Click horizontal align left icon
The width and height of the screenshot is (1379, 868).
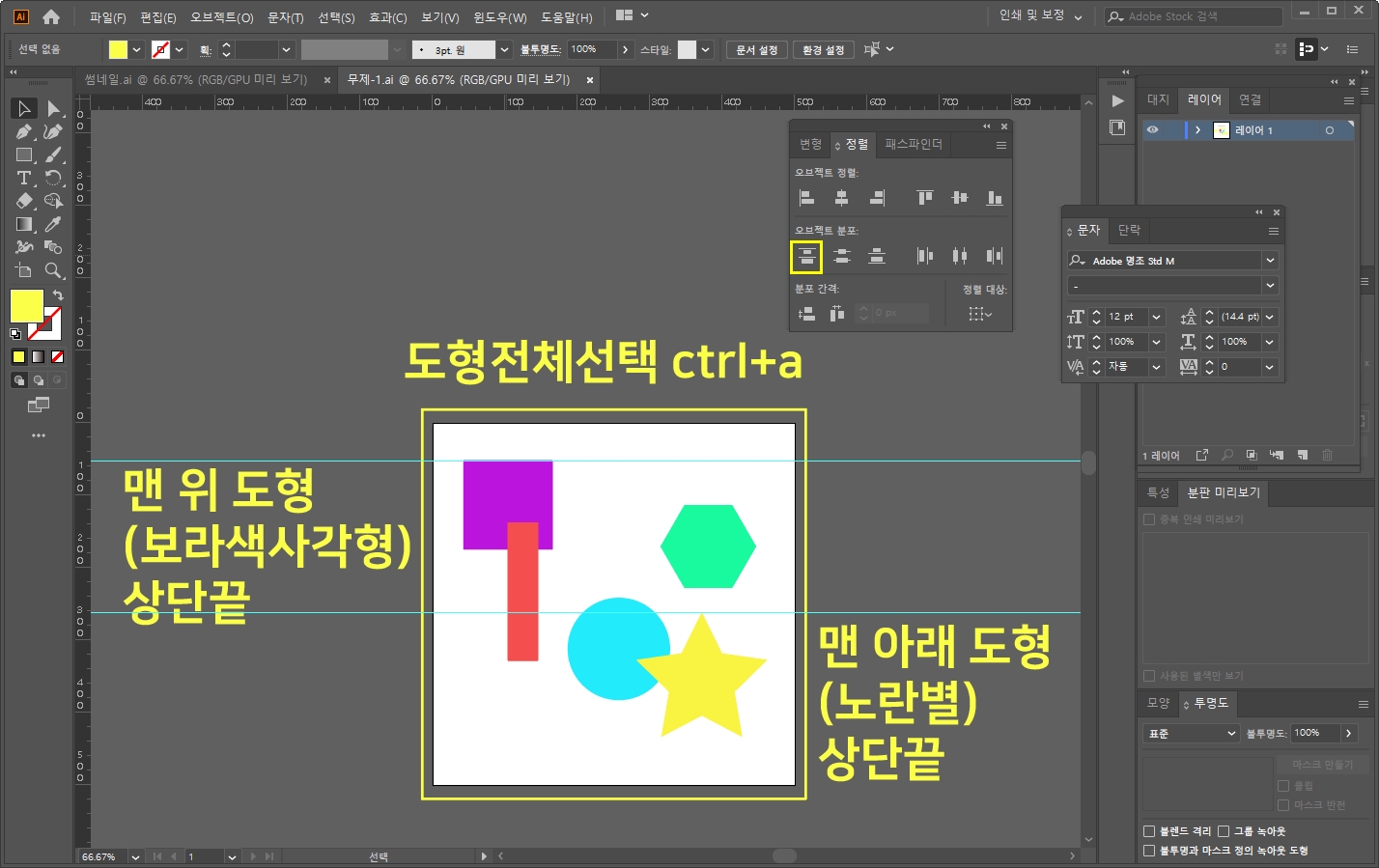807,198
